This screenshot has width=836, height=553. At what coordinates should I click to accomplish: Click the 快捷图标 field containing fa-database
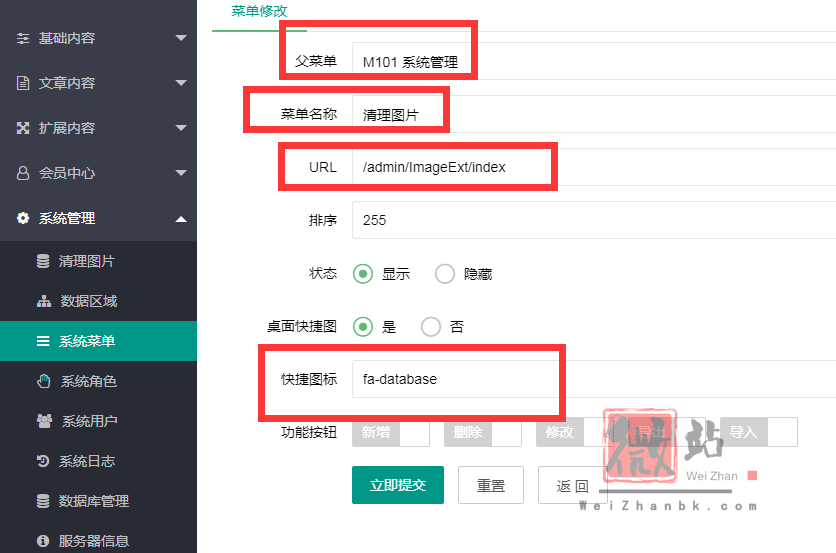(x=594, y=379)
